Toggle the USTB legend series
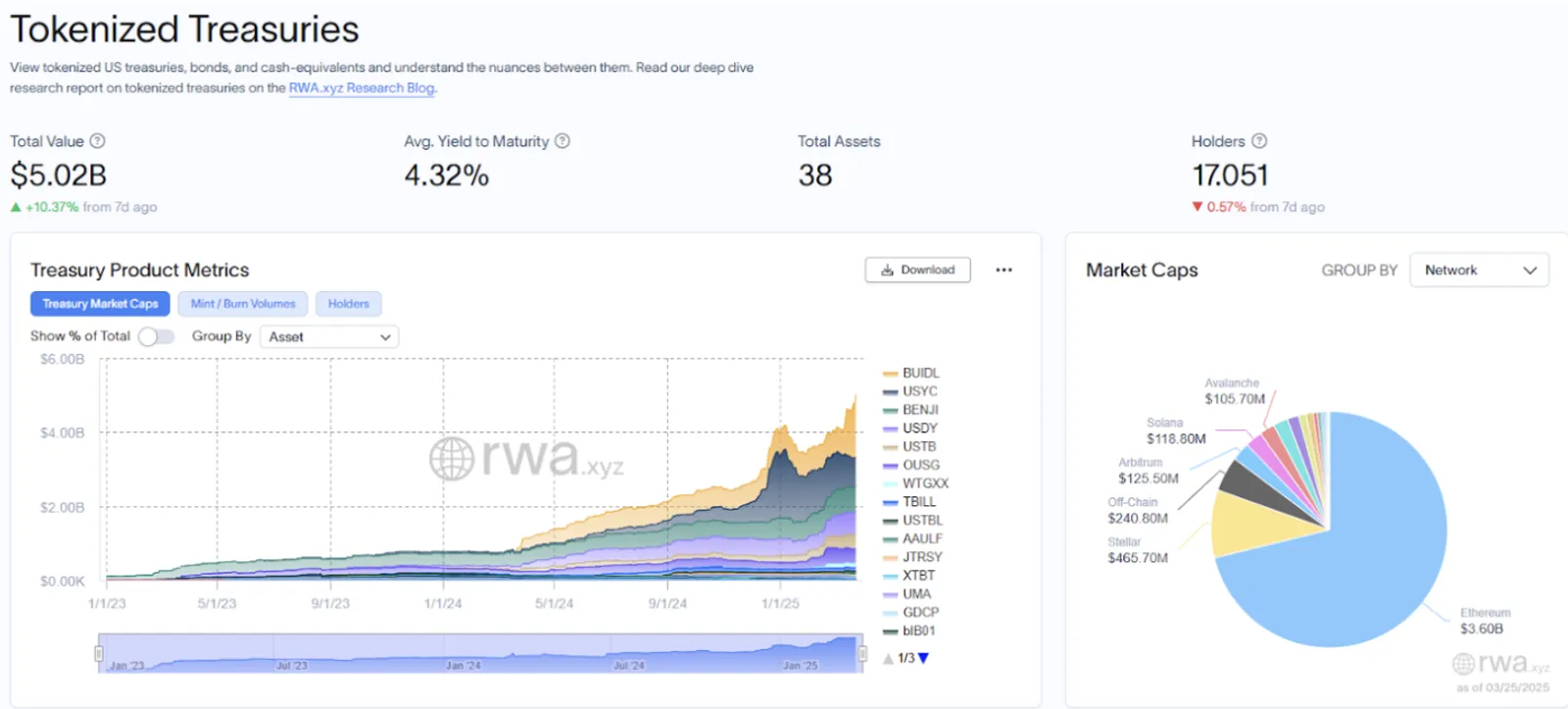Screen dimensions: 1568x709 tap(909, 446)
